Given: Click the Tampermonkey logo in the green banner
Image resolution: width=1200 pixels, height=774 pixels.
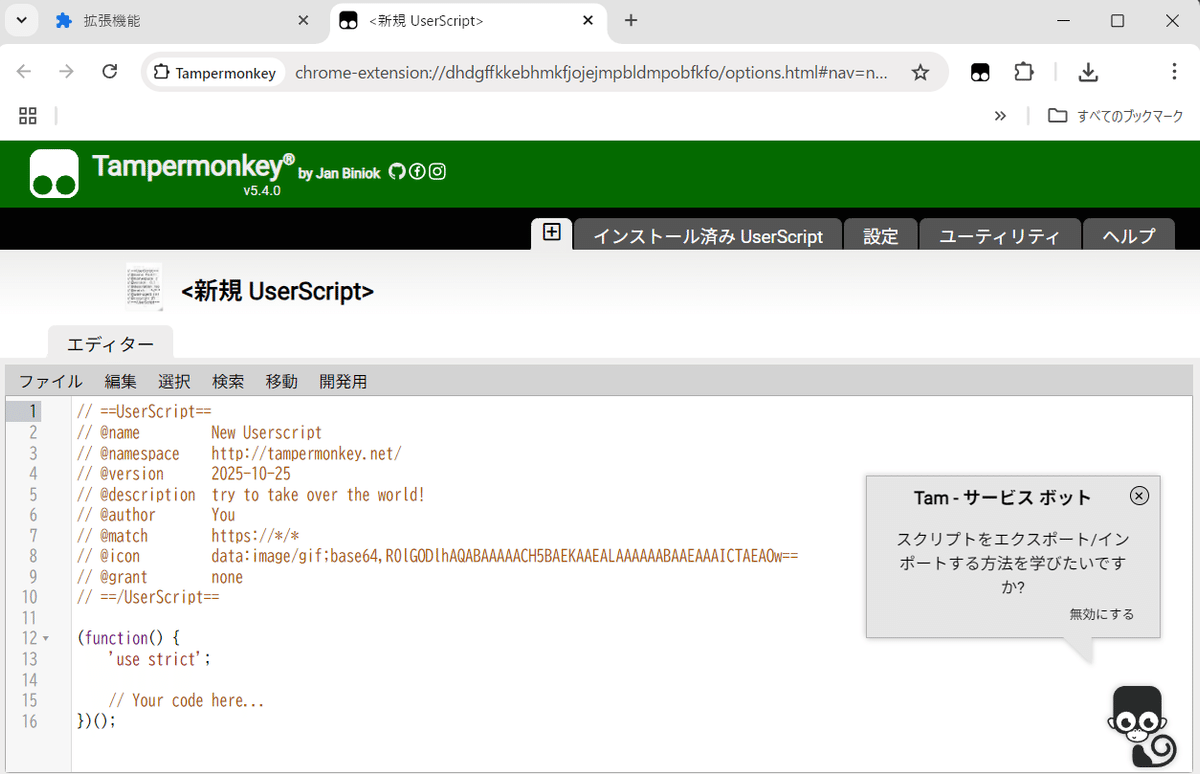Looking at the screenshot, I should pos(54,173).
